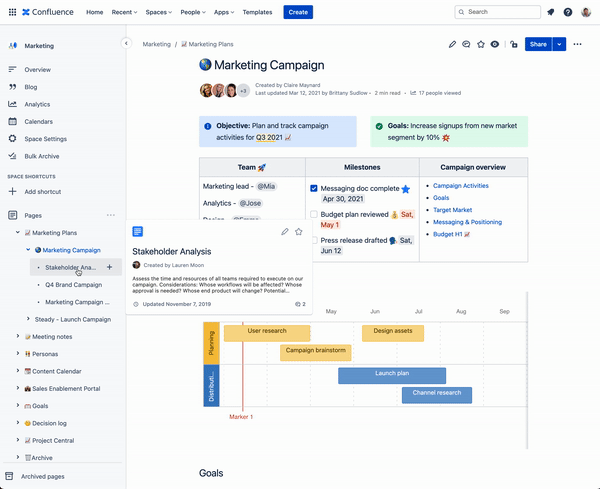Open Q4 Brand Campaign page in tree
Image resolution: width=600 pixels, height=489 pixels.
coord(73,285)
